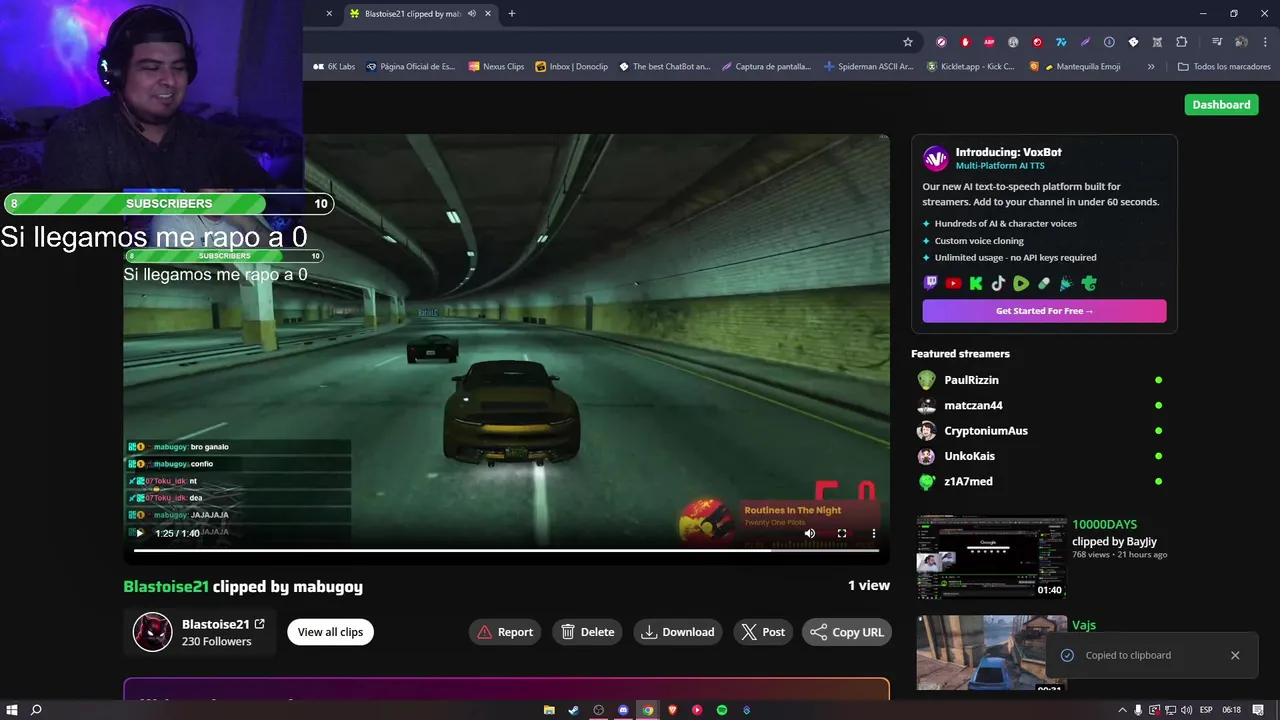Open the 10000DAYS clip thumbnail
Screen dimensions: 1280x720
tap(992, 557)
